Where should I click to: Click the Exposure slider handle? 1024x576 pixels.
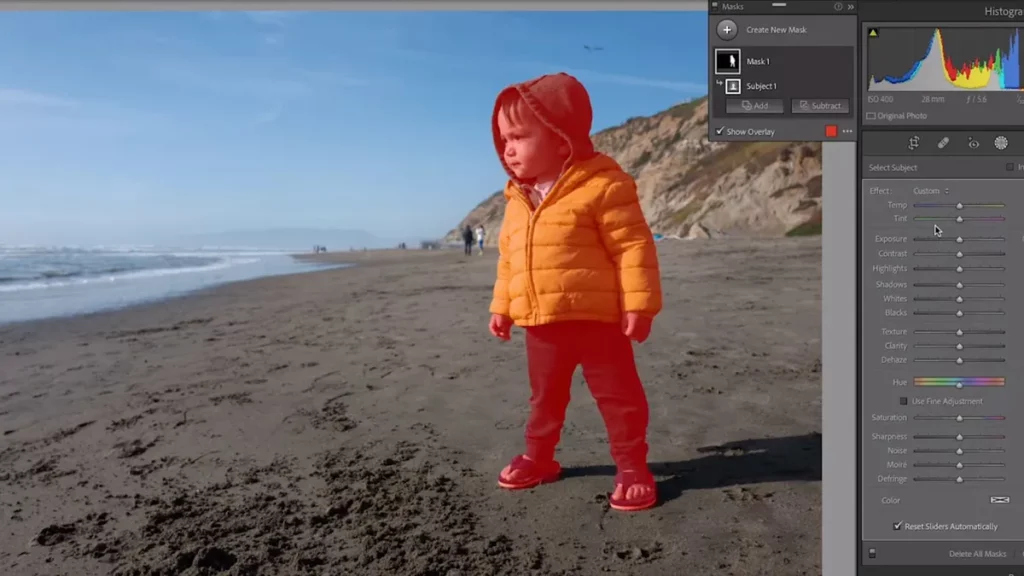[x=959, y=240]
